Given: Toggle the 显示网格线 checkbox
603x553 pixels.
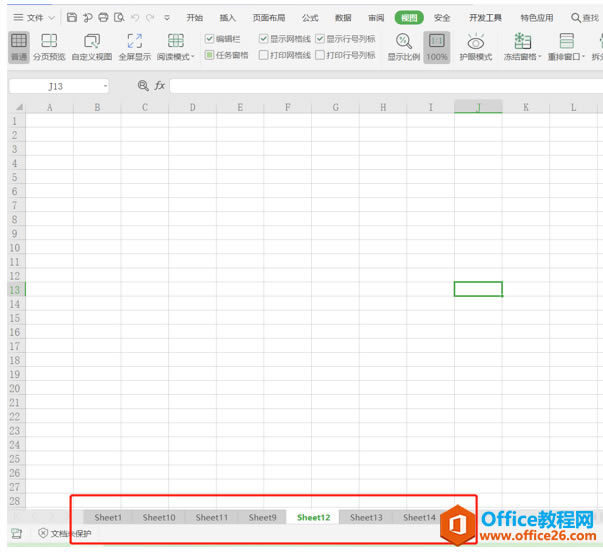Looking at the screenshot, I should (x=263, y=38).
